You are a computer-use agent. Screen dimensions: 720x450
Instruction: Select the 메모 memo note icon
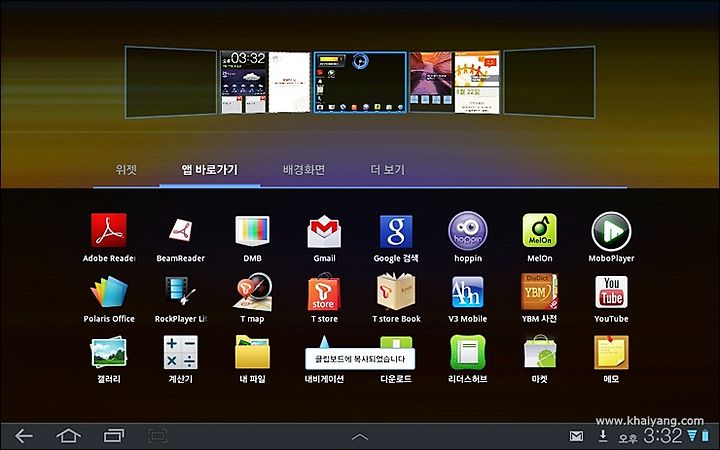tap(611, 352)
